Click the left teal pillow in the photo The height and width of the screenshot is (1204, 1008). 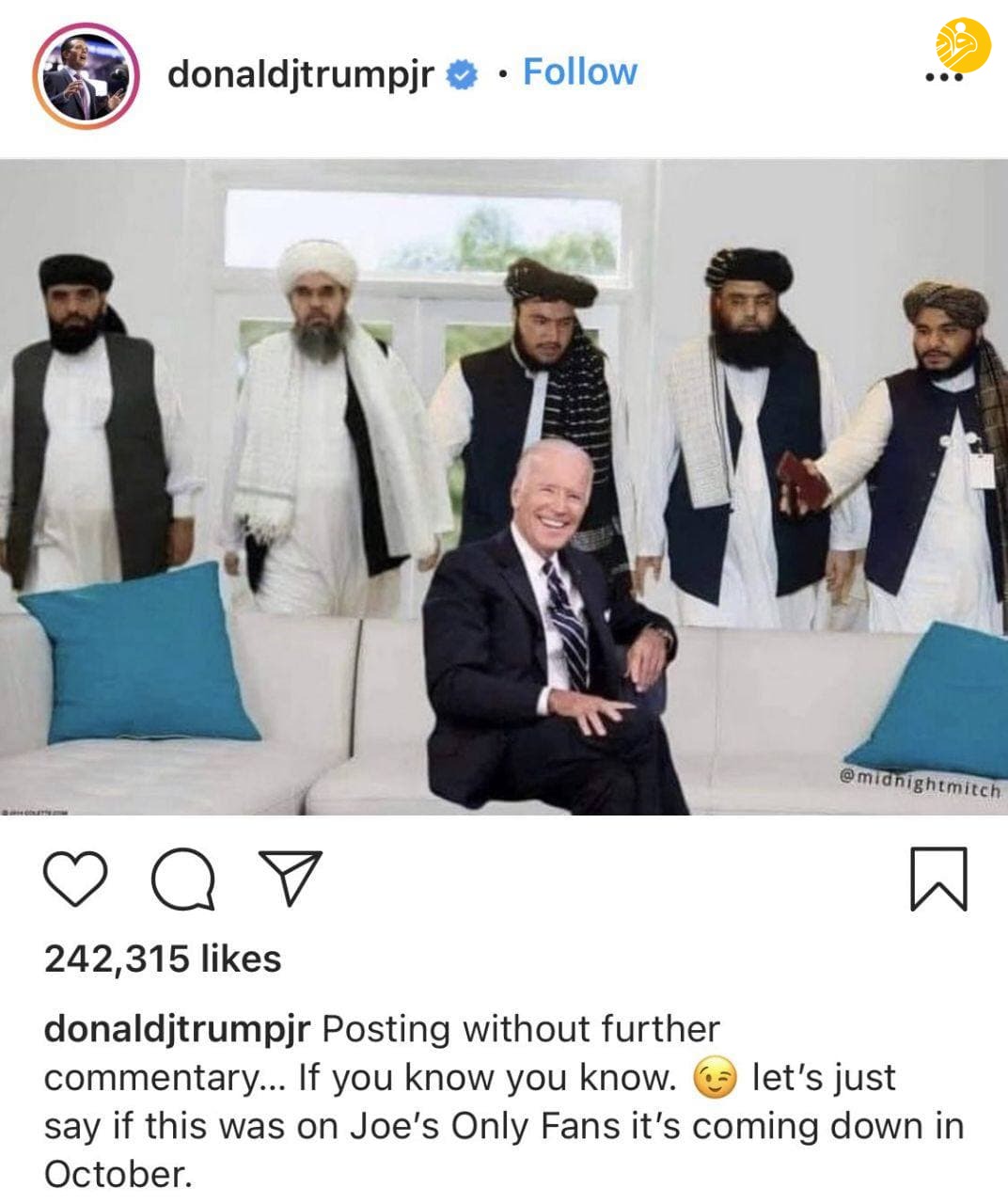(137, 654)
